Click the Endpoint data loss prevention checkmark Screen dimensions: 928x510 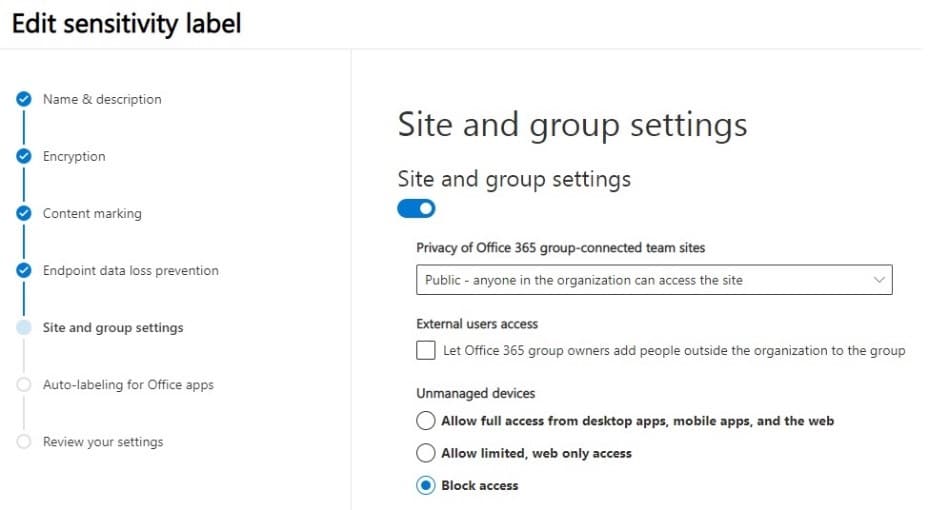24,270
